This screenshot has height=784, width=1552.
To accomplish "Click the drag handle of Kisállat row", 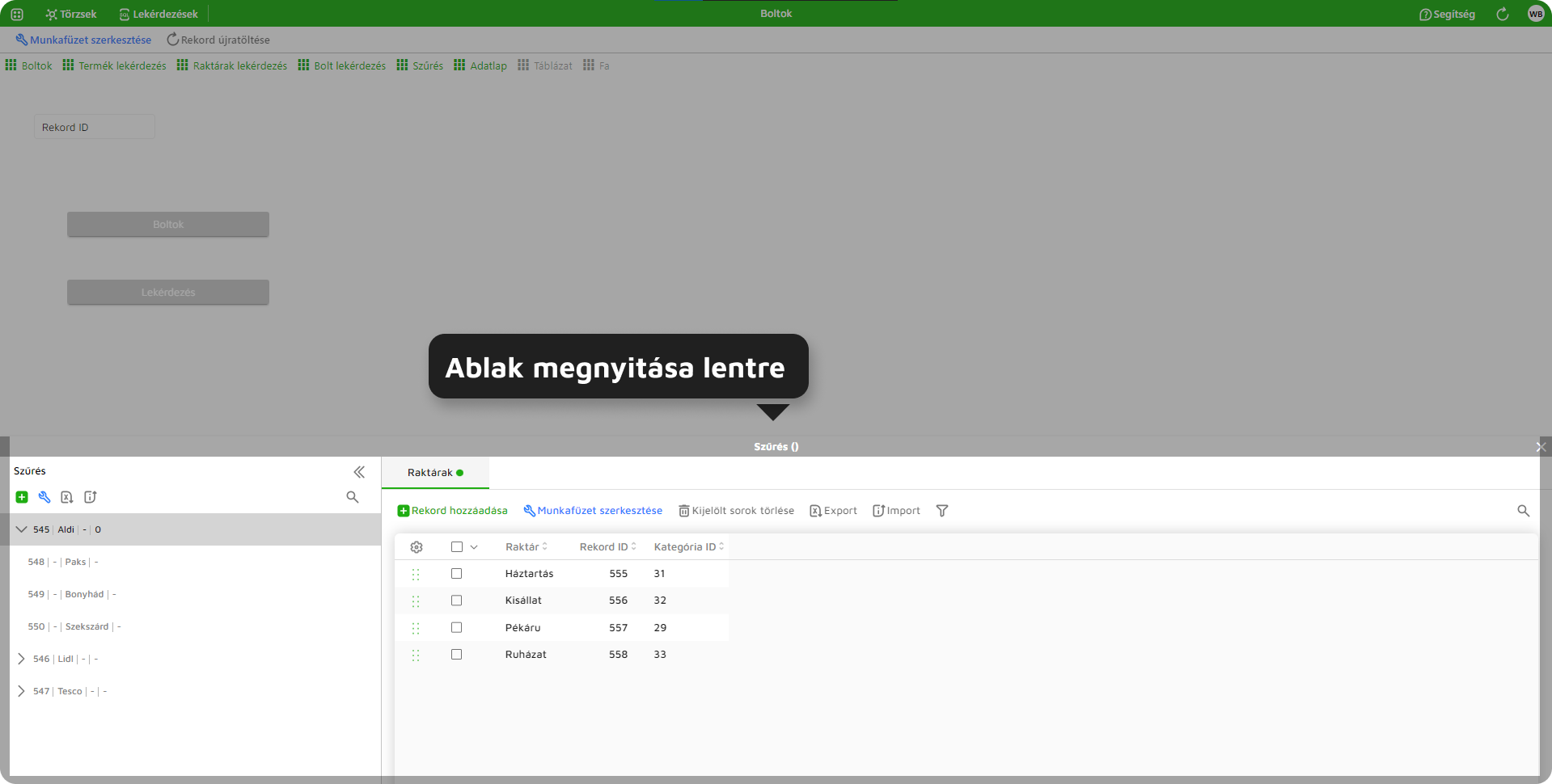I will pyautogui.click(x=416, y=601).
